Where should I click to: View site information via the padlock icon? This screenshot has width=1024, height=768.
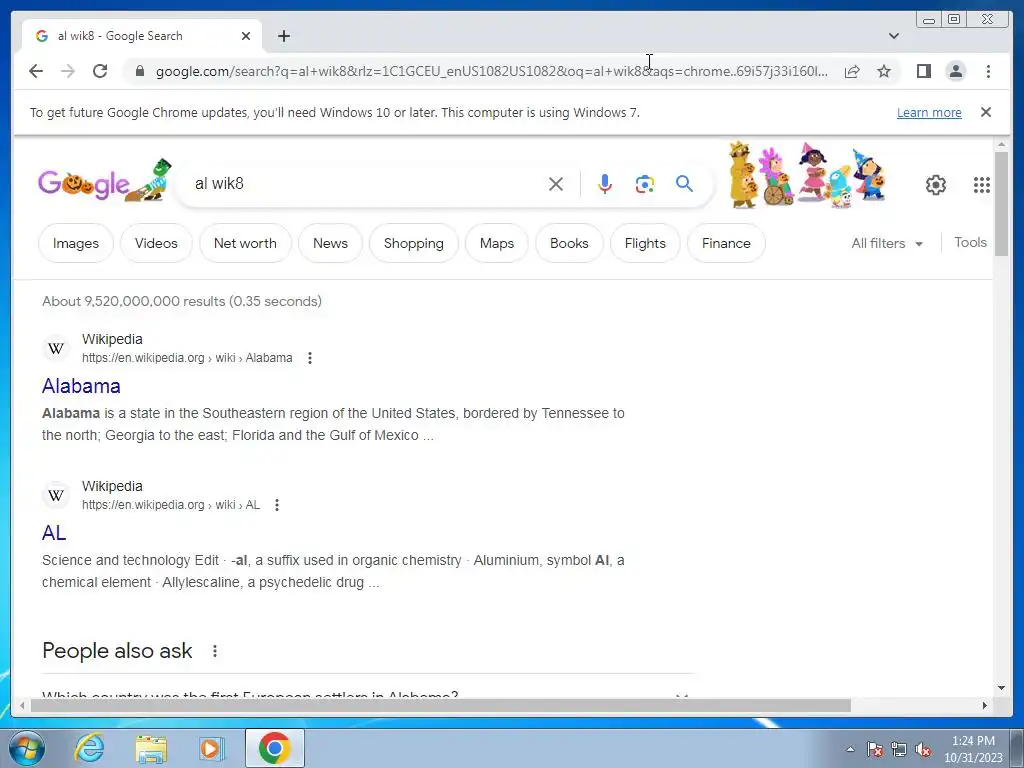[x=139, y=71]
